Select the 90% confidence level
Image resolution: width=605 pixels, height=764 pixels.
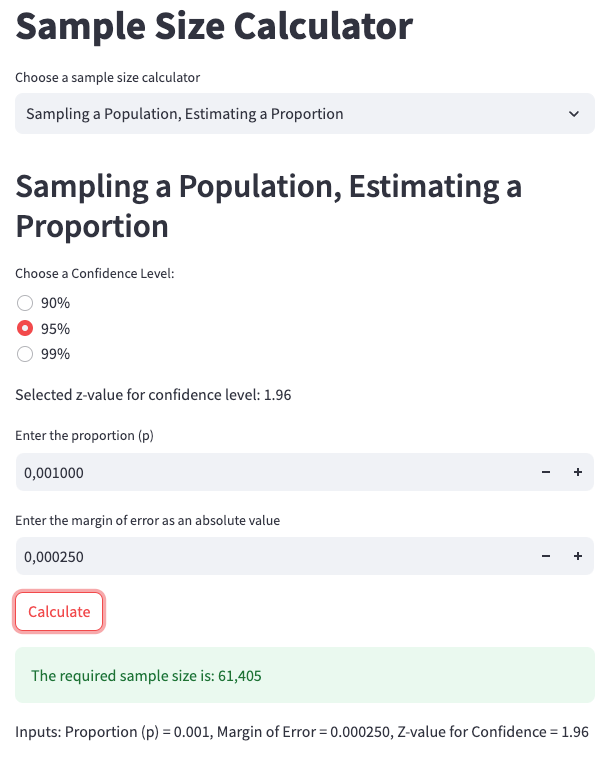coord(26,303)
